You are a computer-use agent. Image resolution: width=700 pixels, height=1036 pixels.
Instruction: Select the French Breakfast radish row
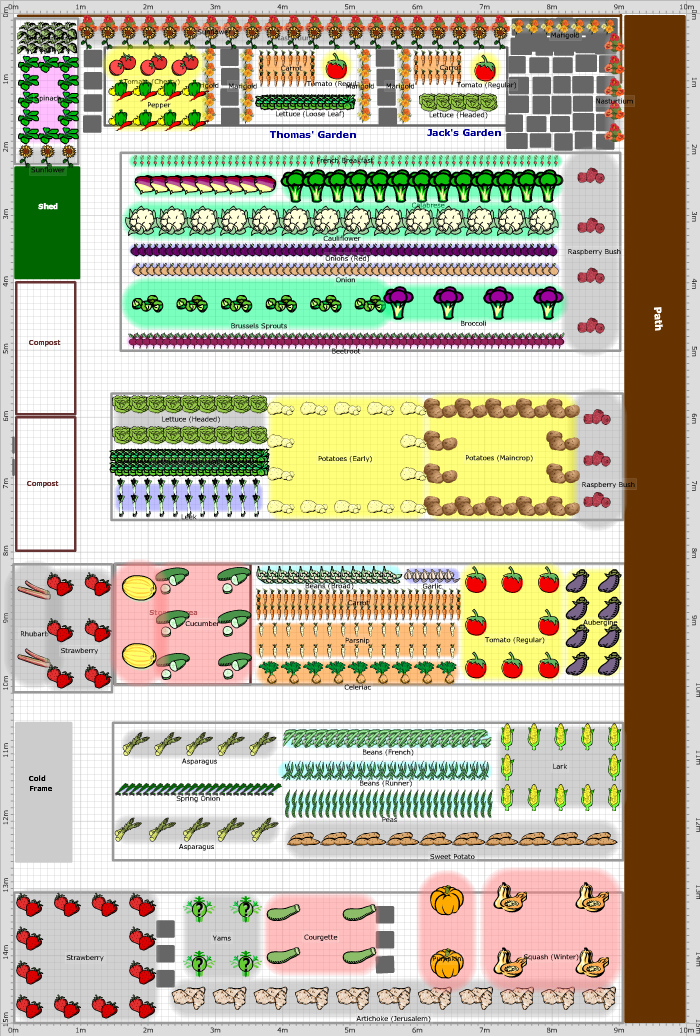click(x=345, y=161)
